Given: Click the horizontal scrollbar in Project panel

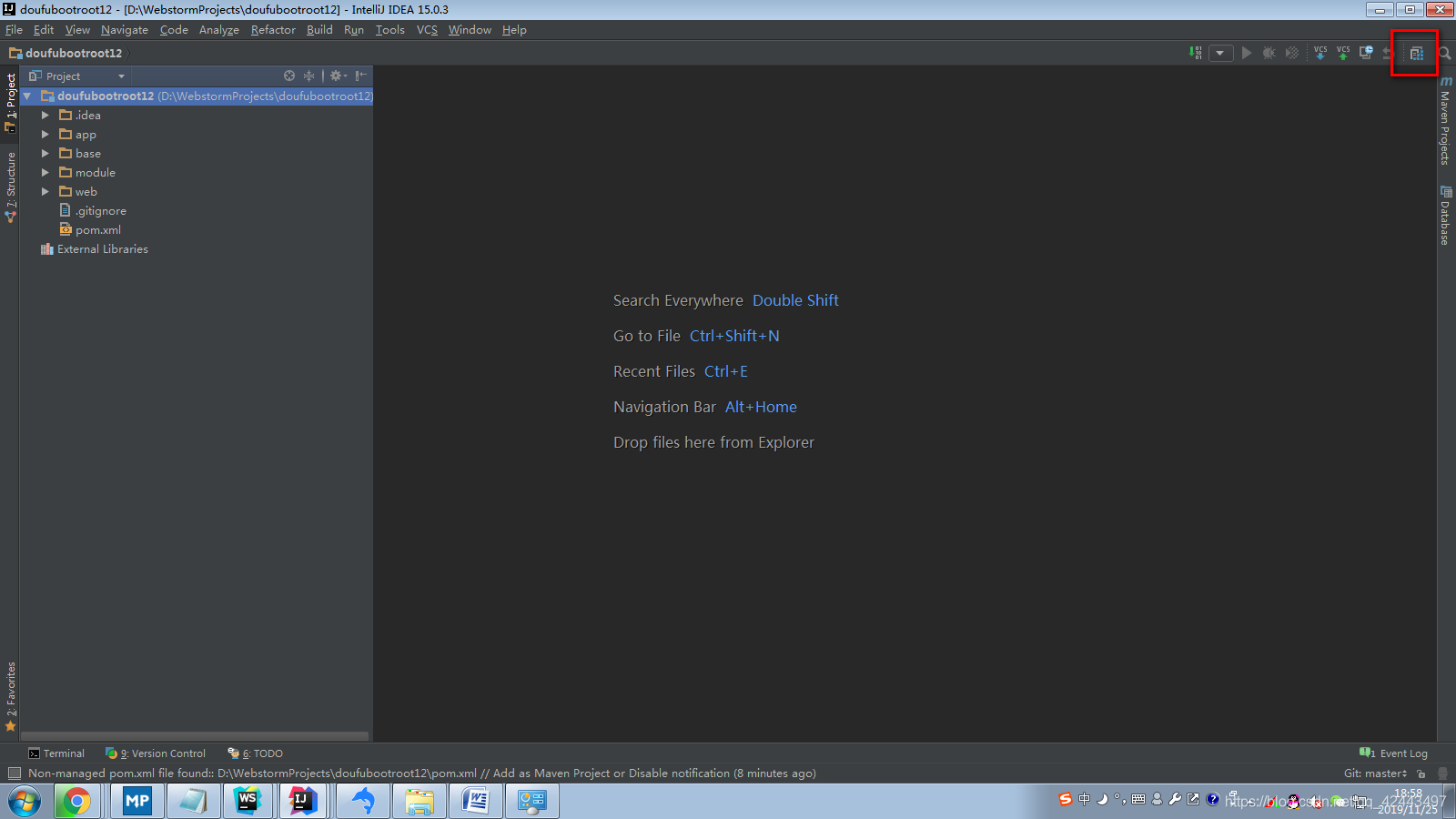Looking at the screenshot, I should coord(195,735).
